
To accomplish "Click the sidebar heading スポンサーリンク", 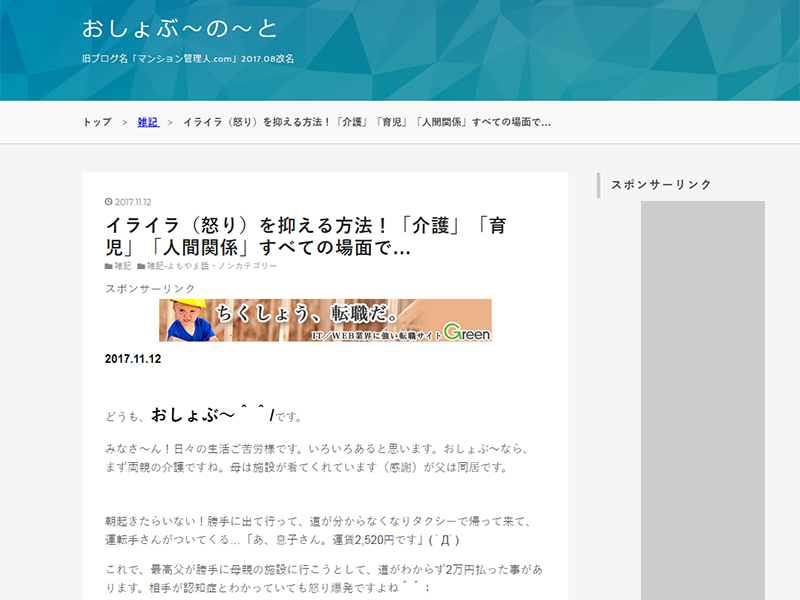I will tap(661, 185).
